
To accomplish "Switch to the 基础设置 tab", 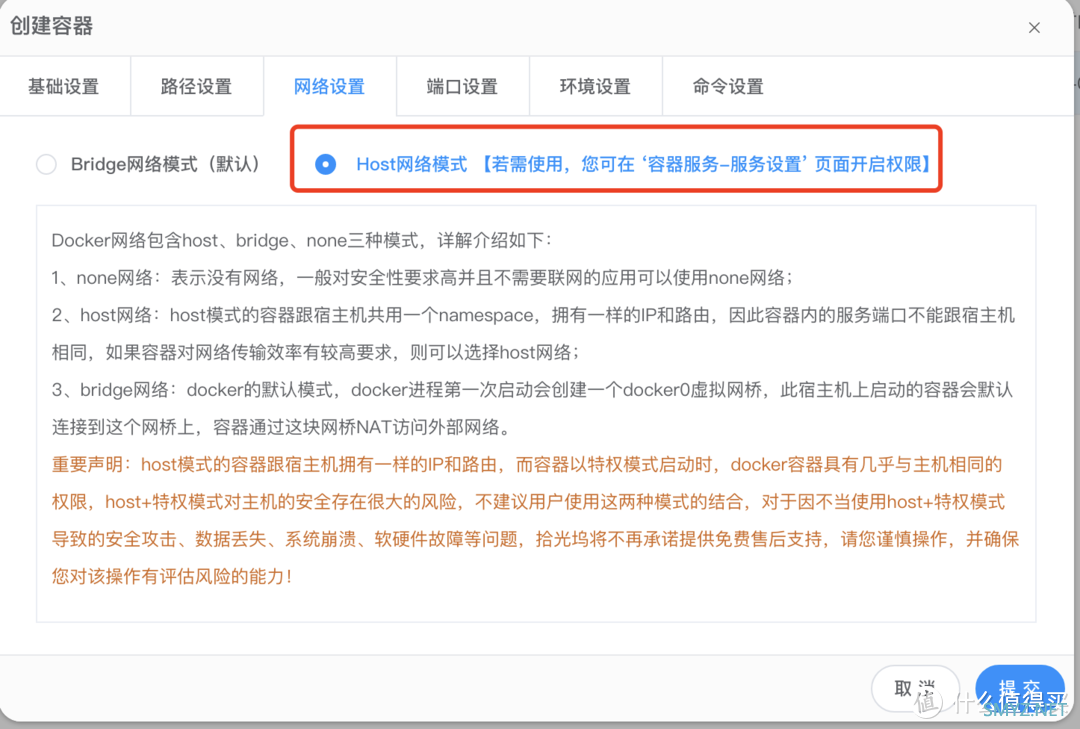I will point(64,87).
